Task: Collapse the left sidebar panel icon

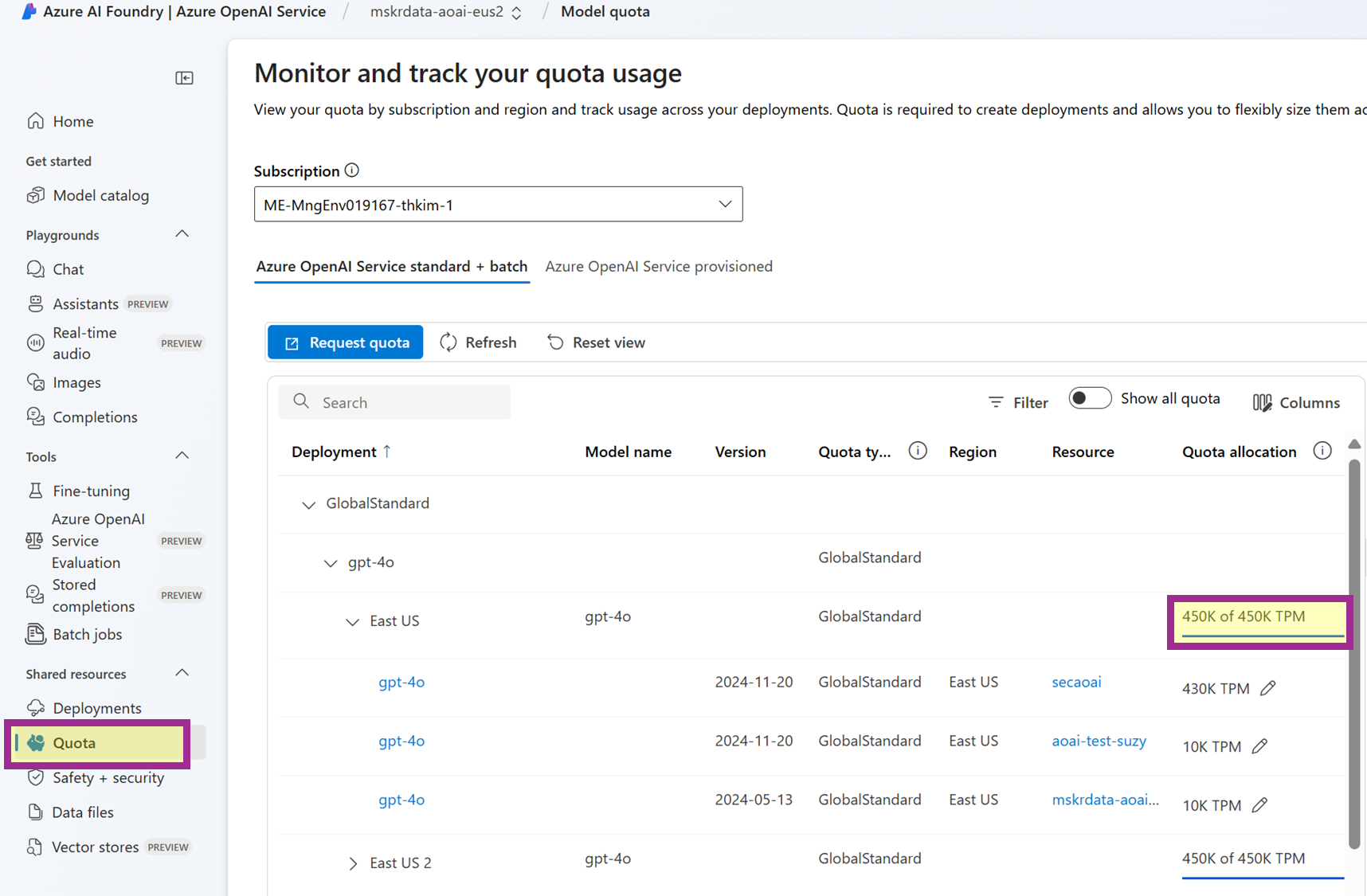Action: tap(184, 78)
